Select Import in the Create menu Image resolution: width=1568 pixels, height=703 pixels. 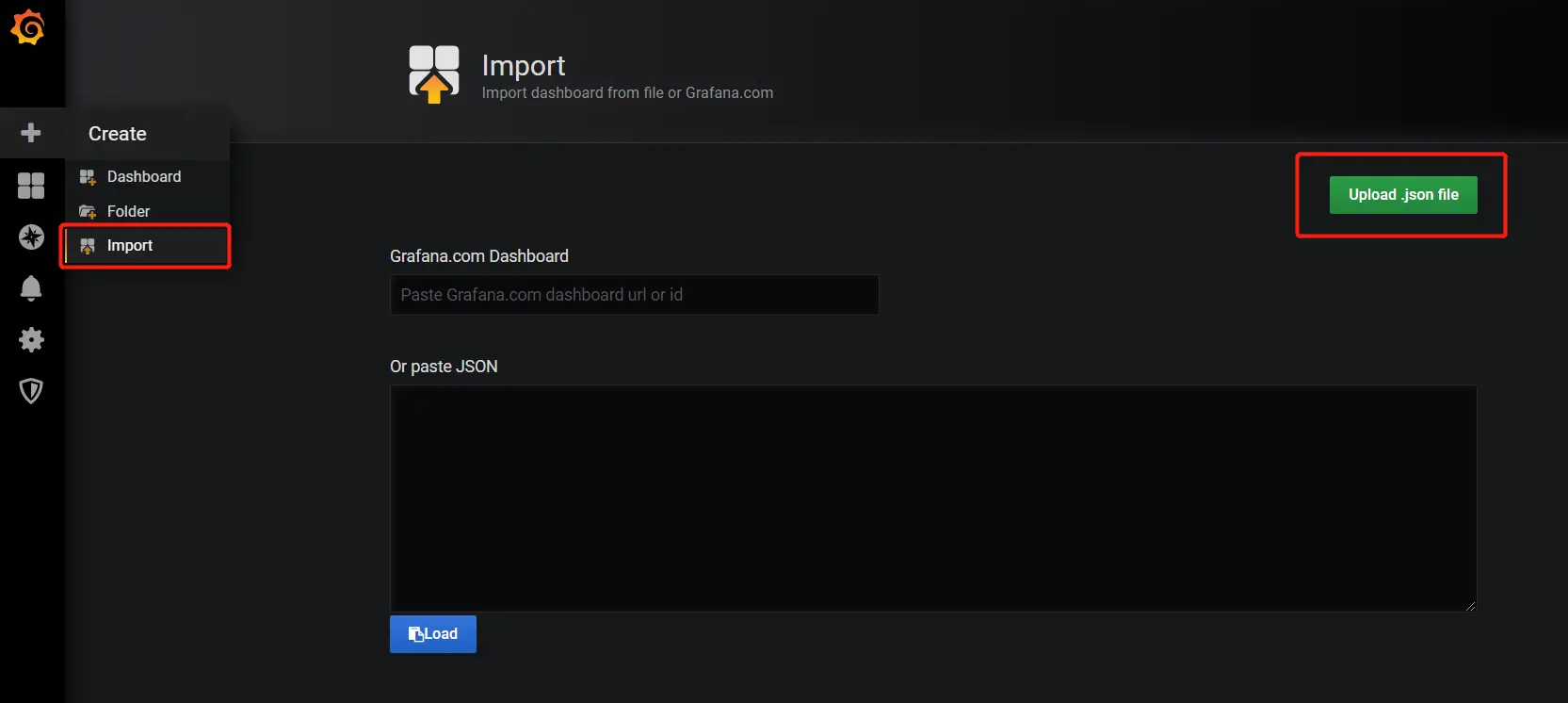click(146, 246)
